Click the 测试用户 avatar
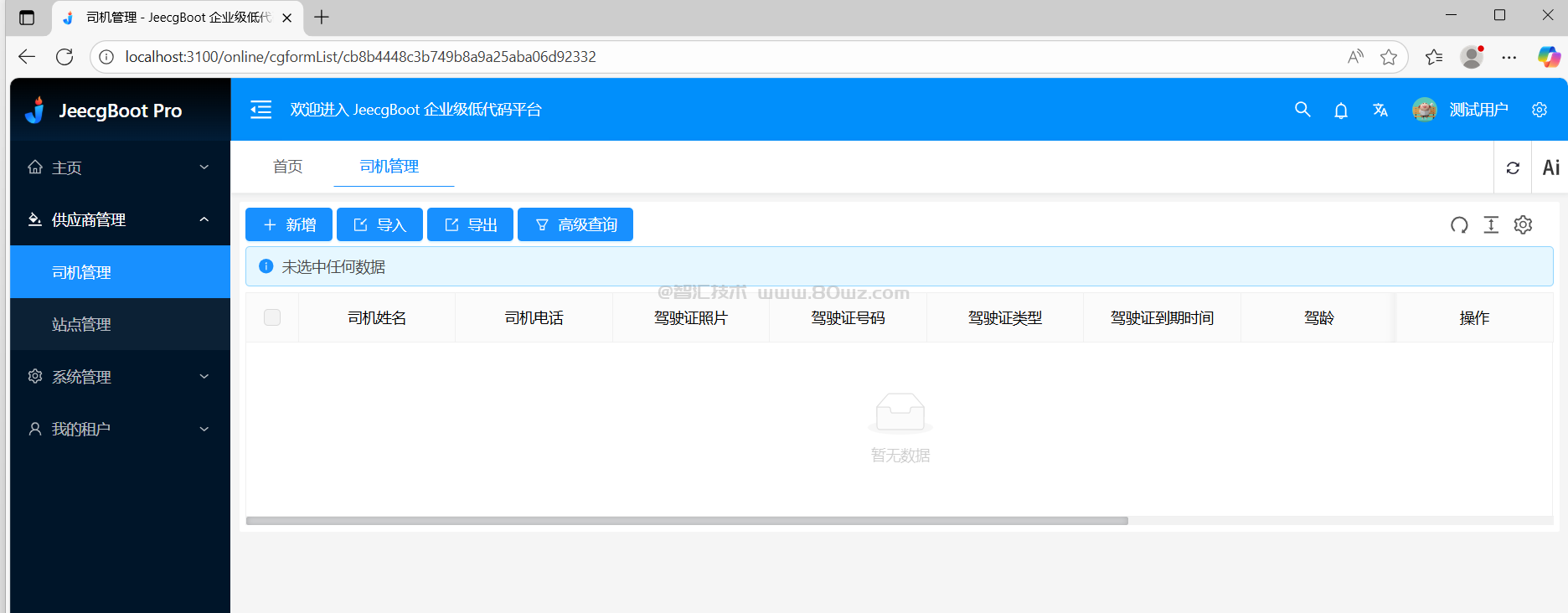 pyautogui.click(x=1424, y=110)
